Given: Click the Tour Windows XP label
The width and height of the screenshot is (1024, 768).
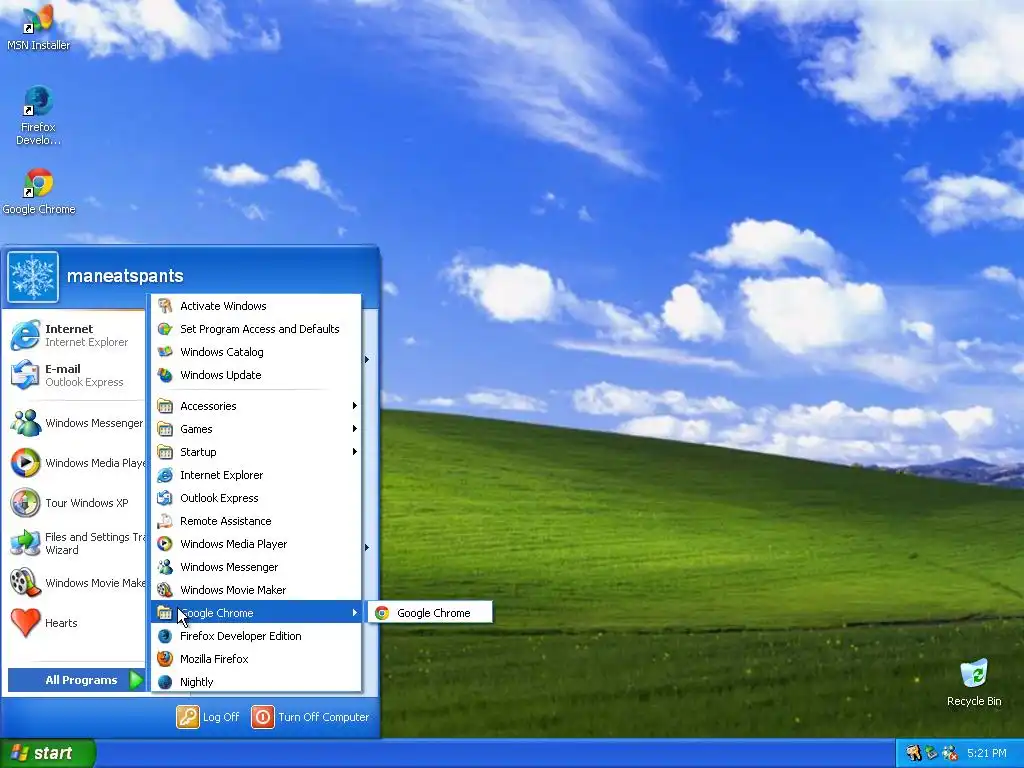Looking at the screenshot, I should 86,503.
